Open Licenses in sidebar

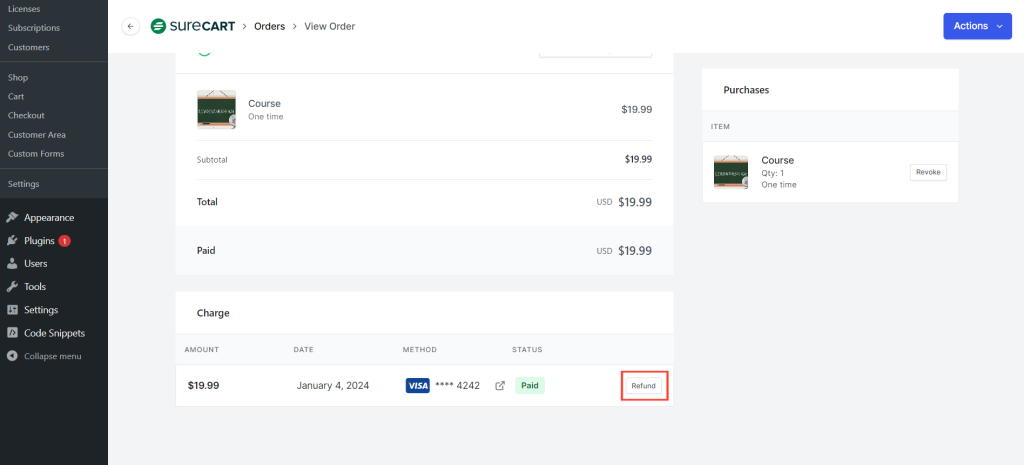point(24,9)
